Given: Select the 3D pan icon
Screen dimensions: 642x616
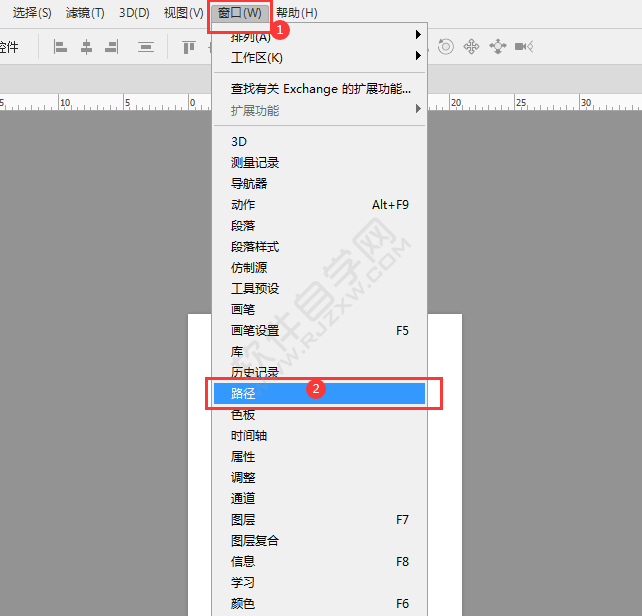Looking at the screenshot, I should pos(471,47).
